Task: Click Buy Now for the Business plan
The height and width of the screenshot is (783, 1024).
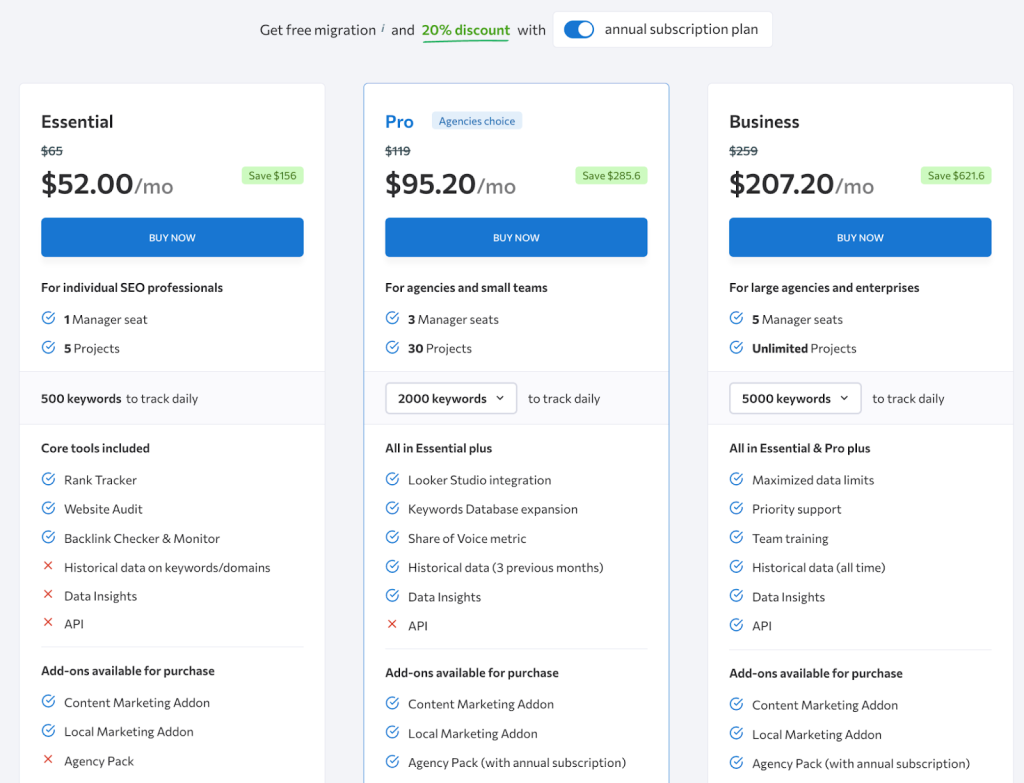Action: [860, 238]
